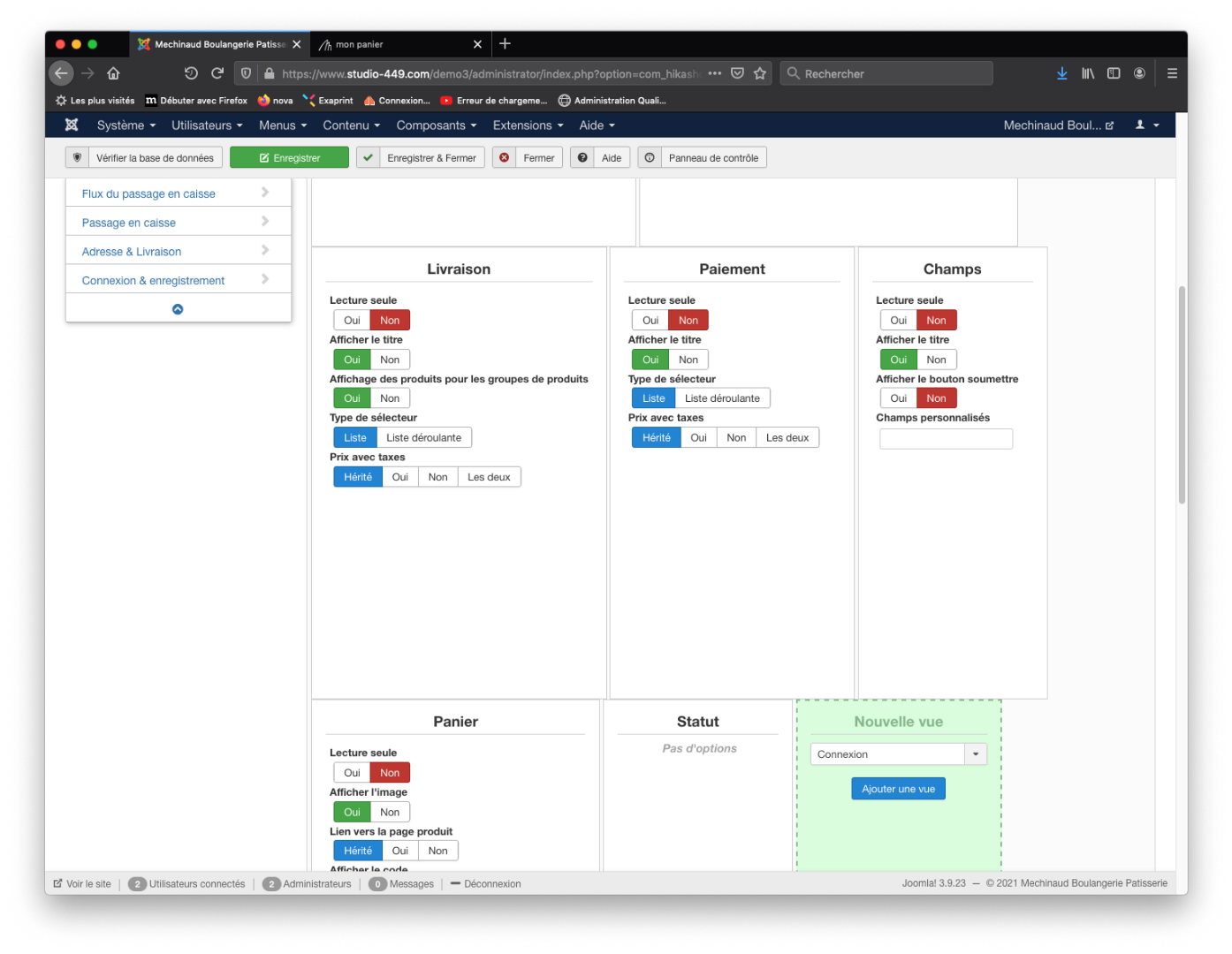Click the Aide toolbar button

pos(599,157)
